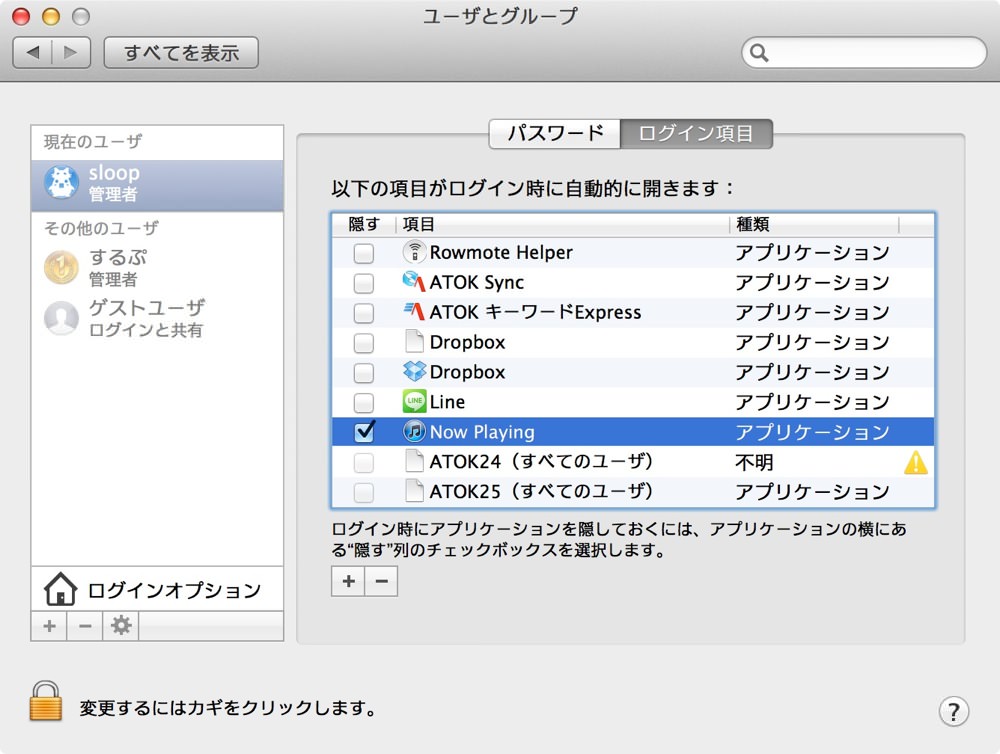Click into the search field
1000x754 pixels.
coord(864,52)
